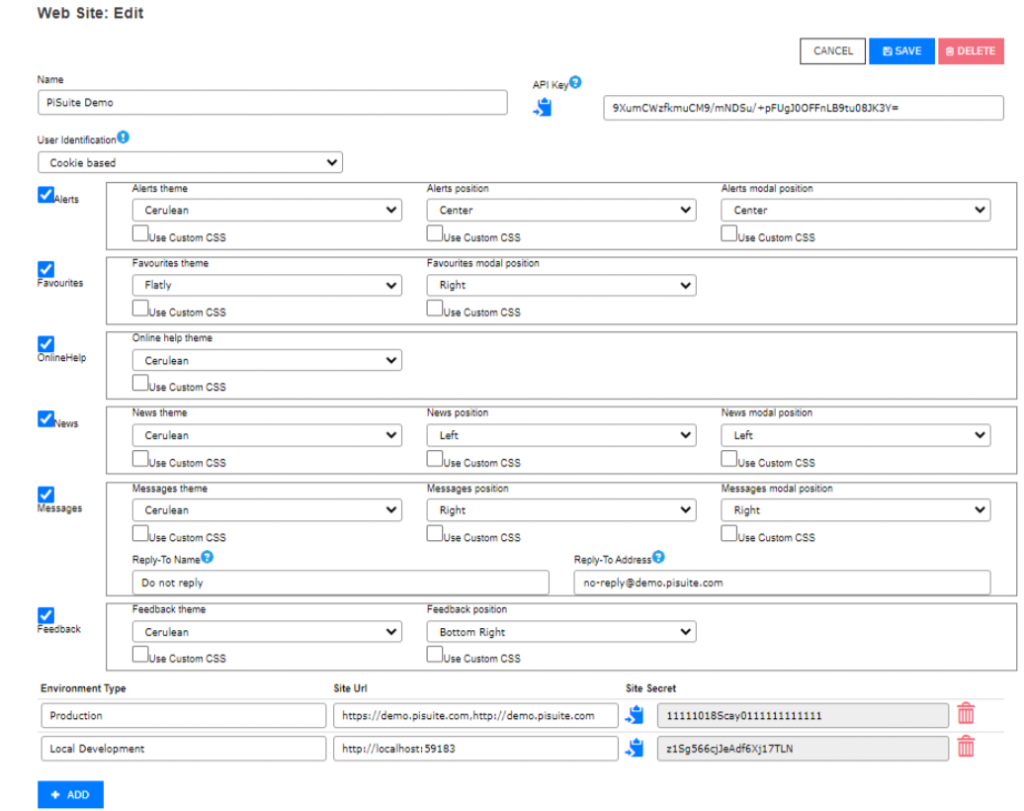
Task: Change the News modal position dropdown
Action: click(x=855, y=435)
